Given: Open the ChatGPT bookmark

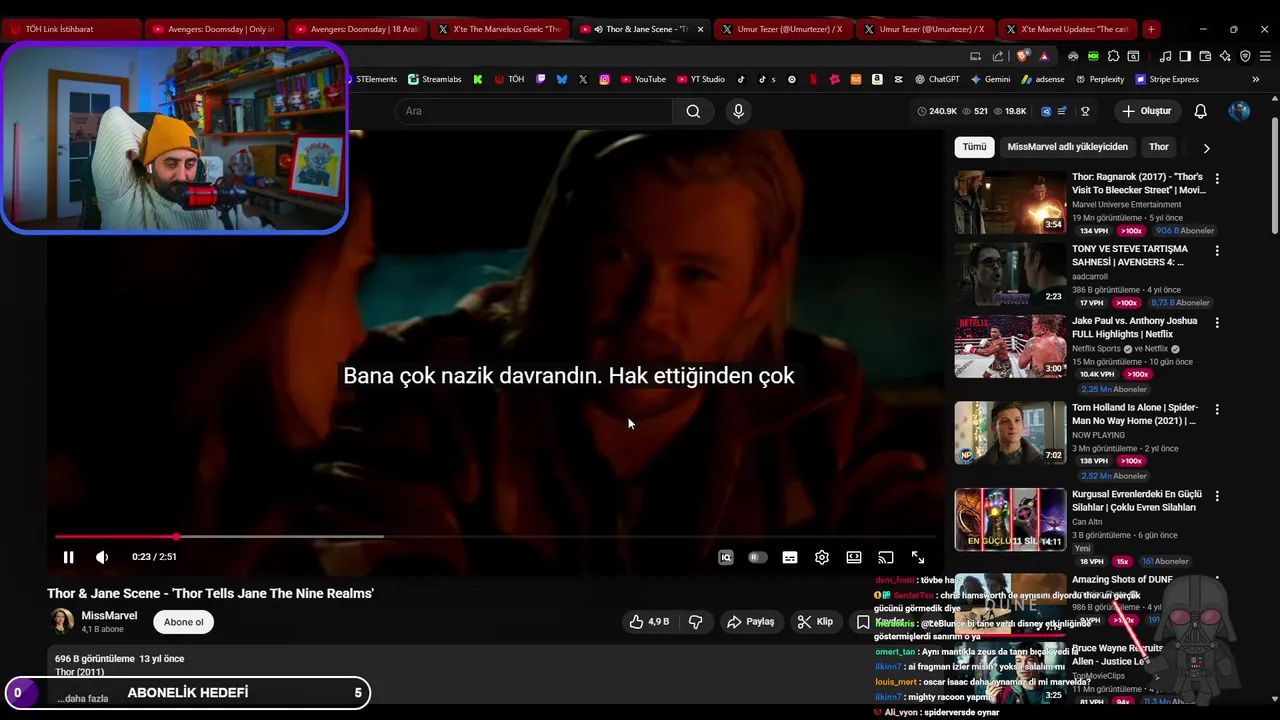Looking at the screenshot, I should click(936, 79).
